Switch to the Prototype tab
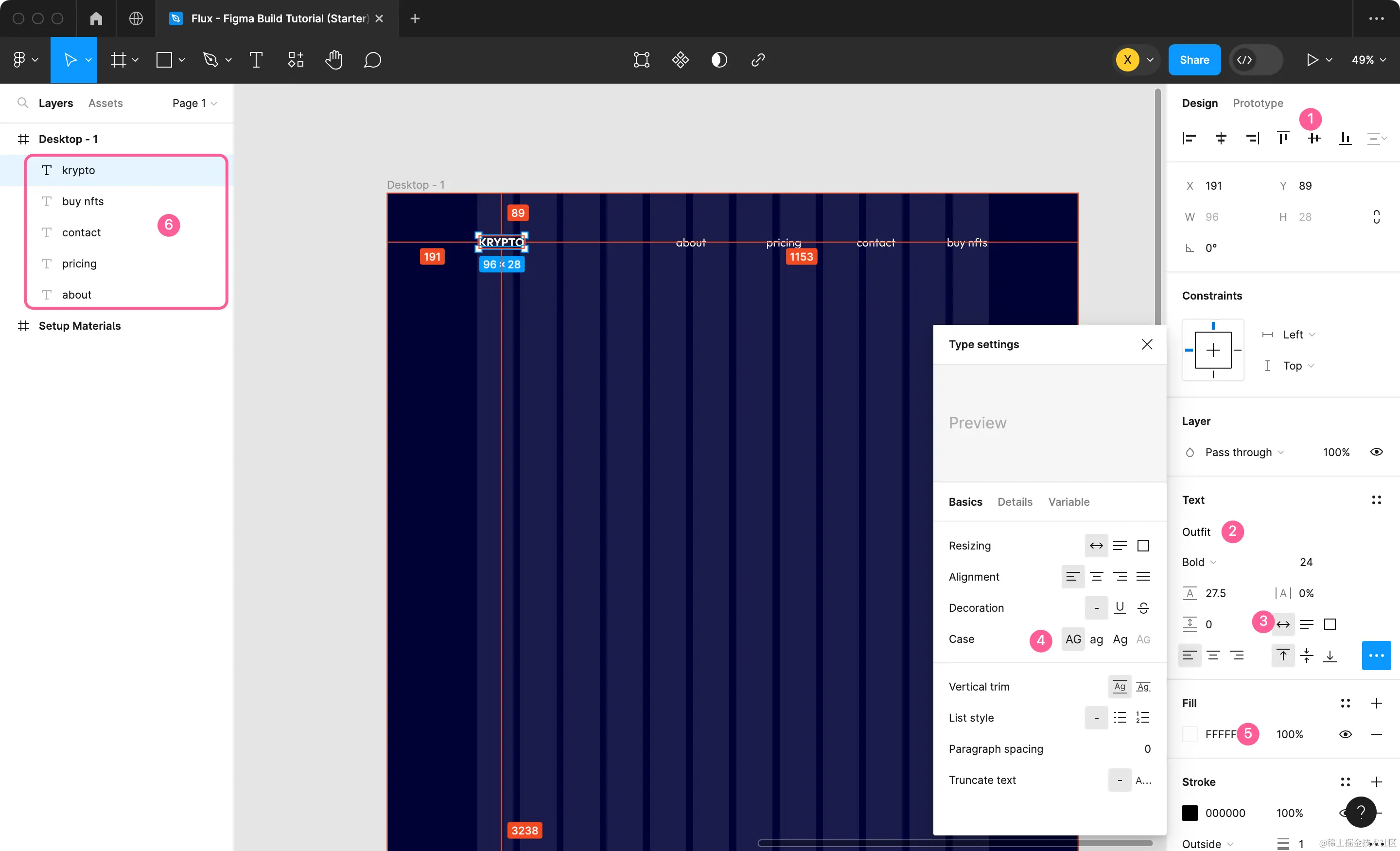 coord(1258,103)
